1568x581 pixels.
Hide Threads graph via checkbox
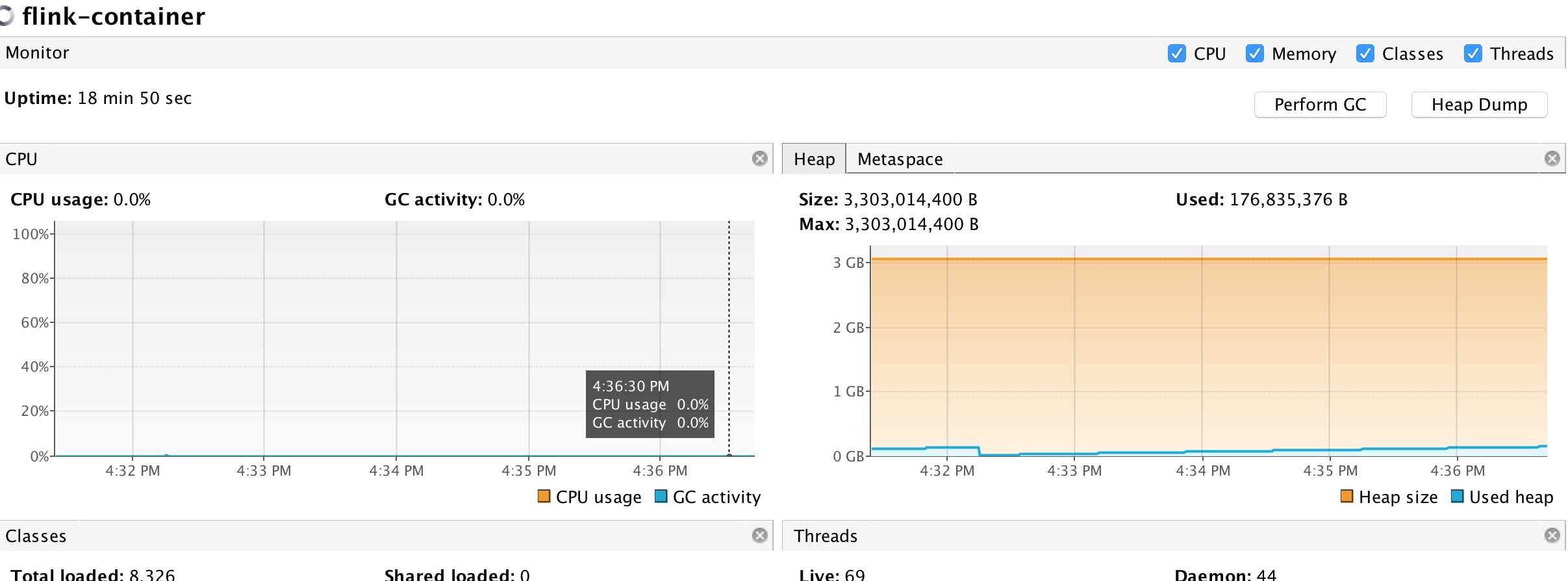tap(1473, 53)
